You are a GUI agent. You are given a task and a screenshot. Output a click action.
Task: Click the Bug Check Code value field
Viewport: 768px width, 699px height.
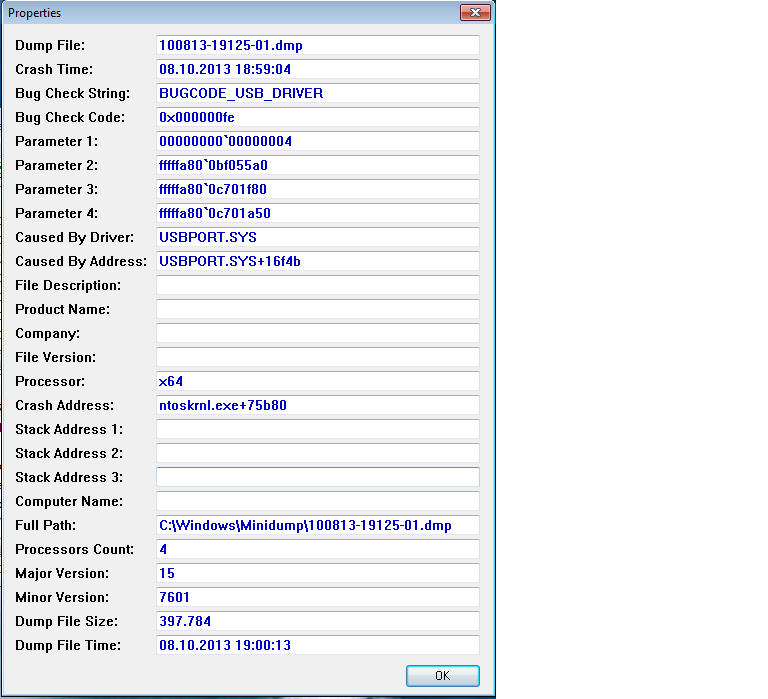pyautogui.click(x=318, y=117)
